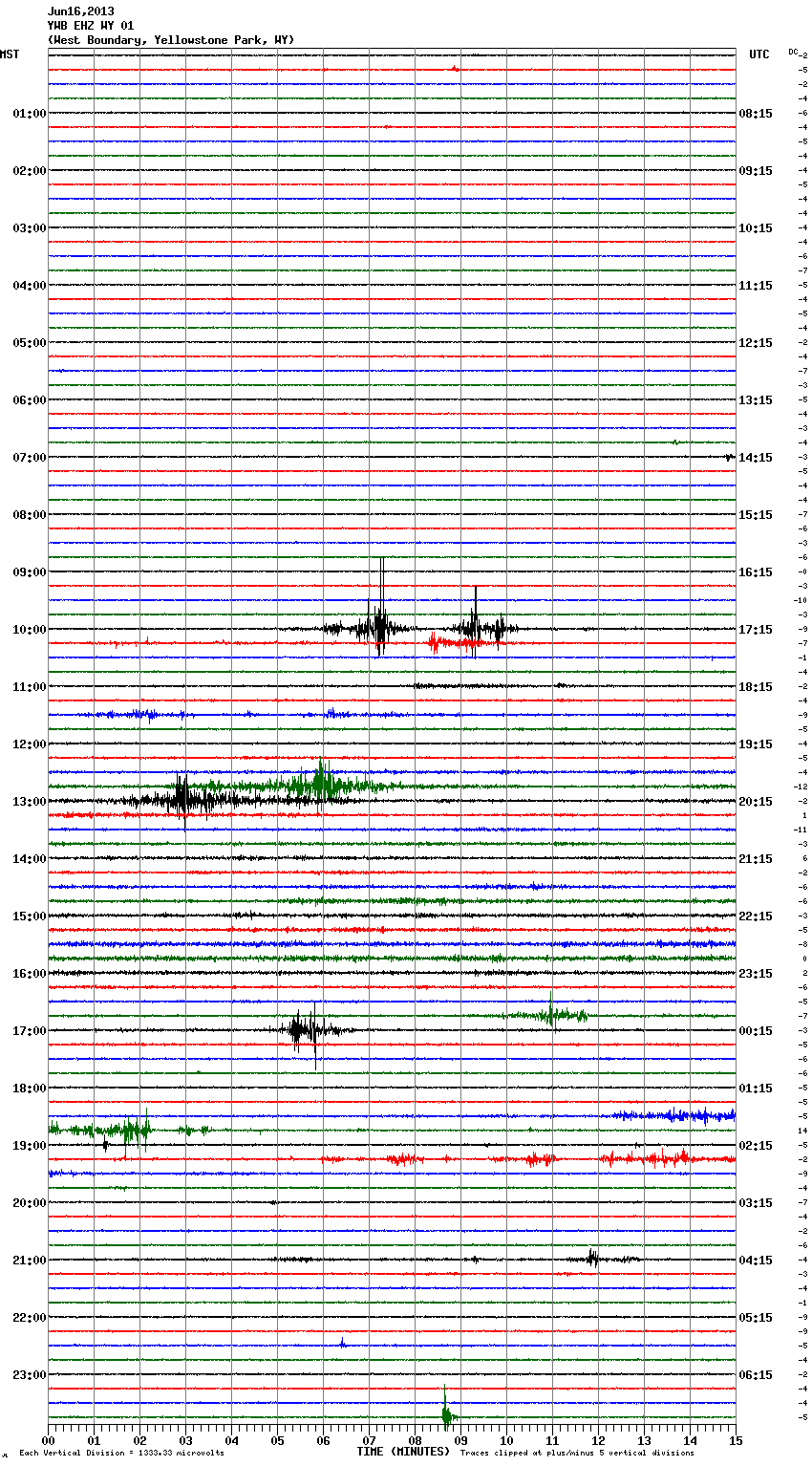
Task: Click the 09:15 UTC time label
Action: click(756, 171)
